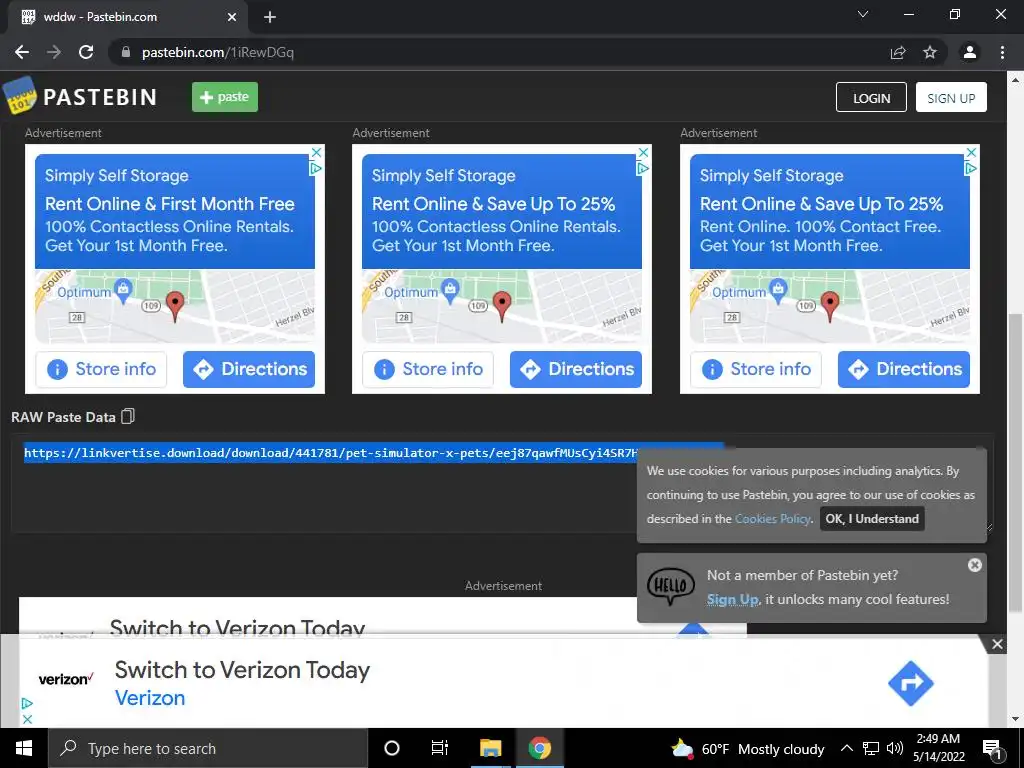Viewport: 1024px width, 768px height.
Task: Click the Chrome taskbar icon
Action: tap(539, 748)
